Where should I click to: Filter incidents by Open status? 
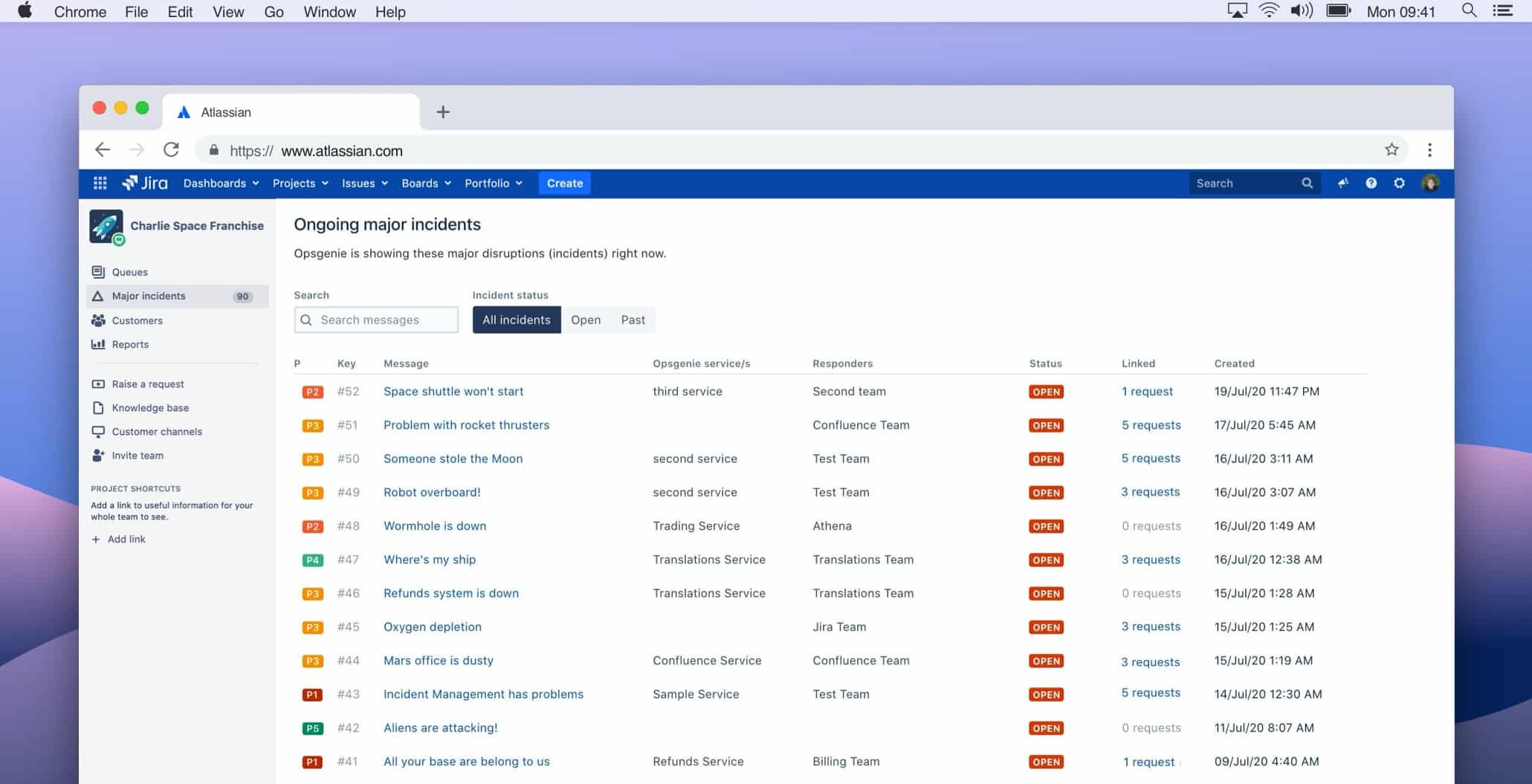point(586,320)
